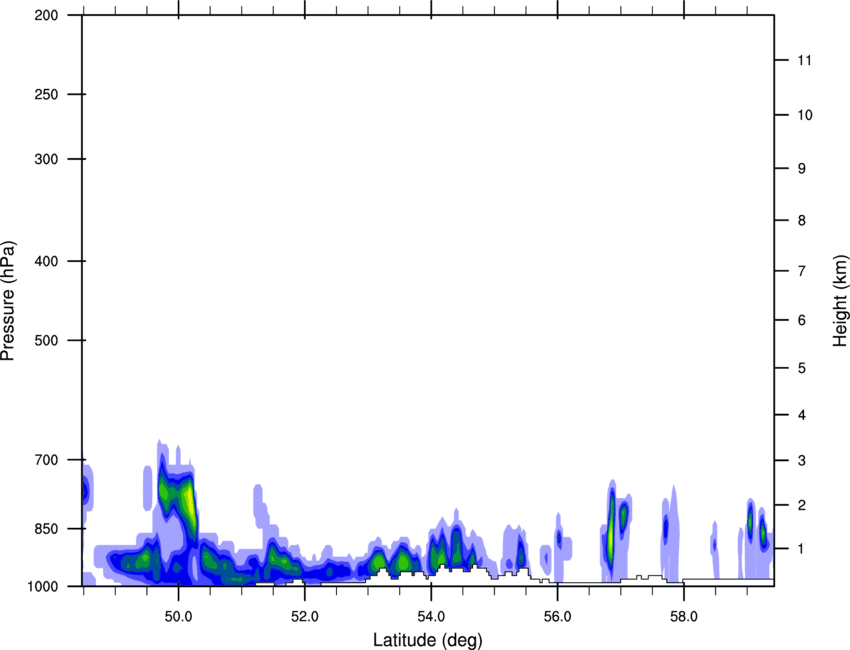Pick the 5 km height label
This screenshot has width=850, height=650.
[x=802, y=369]
